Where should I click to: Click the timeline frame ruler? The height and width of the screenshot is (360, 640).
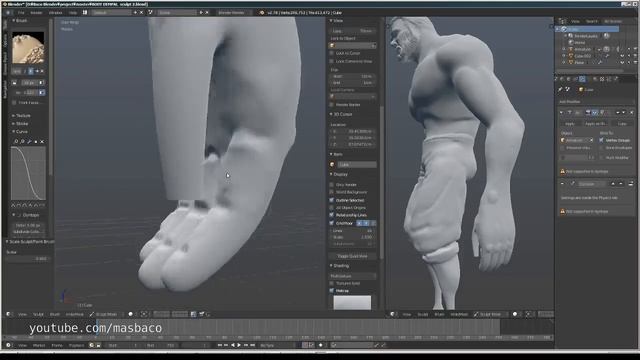[x=278, y=338]
